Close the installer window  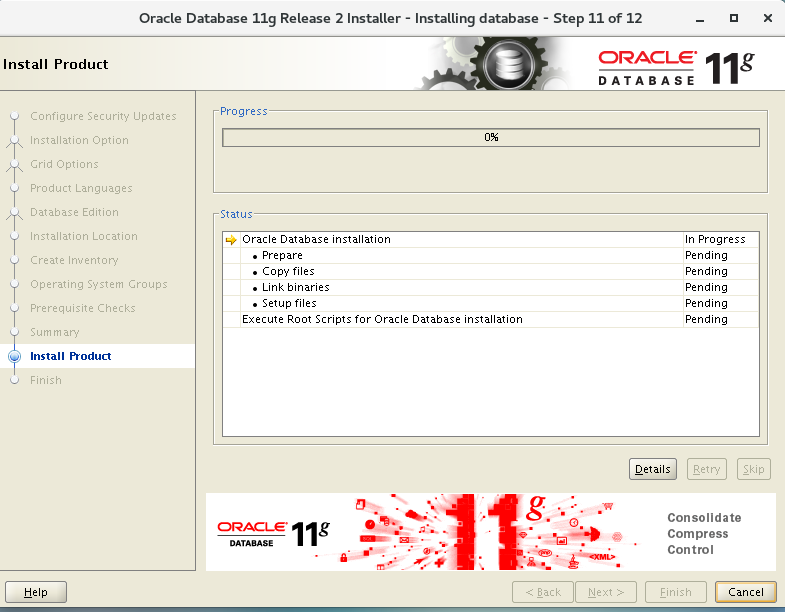coord(767,19)
